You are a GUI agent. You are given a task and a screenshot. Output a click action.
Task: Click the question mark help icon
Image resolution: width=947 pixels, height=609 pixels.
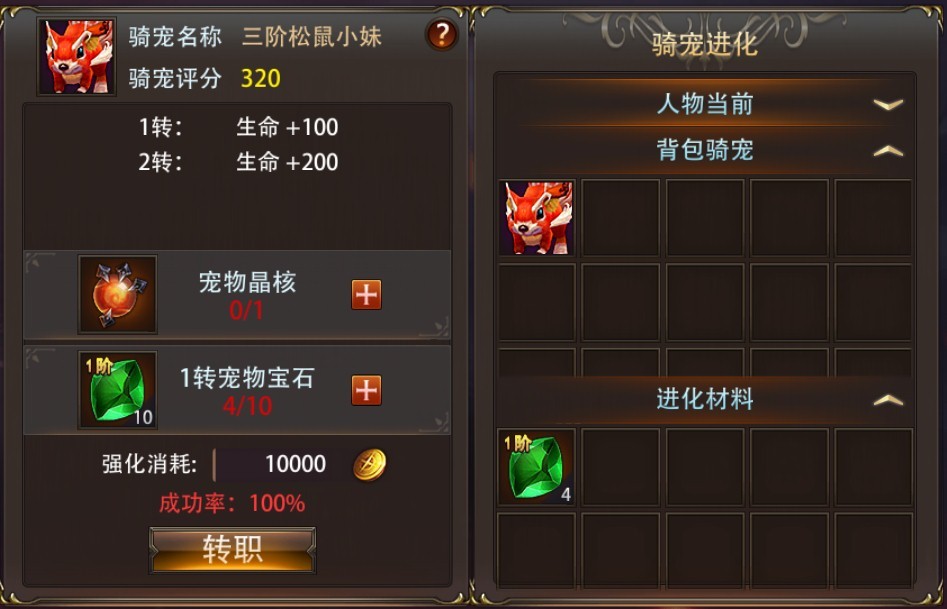click(441, 34)
